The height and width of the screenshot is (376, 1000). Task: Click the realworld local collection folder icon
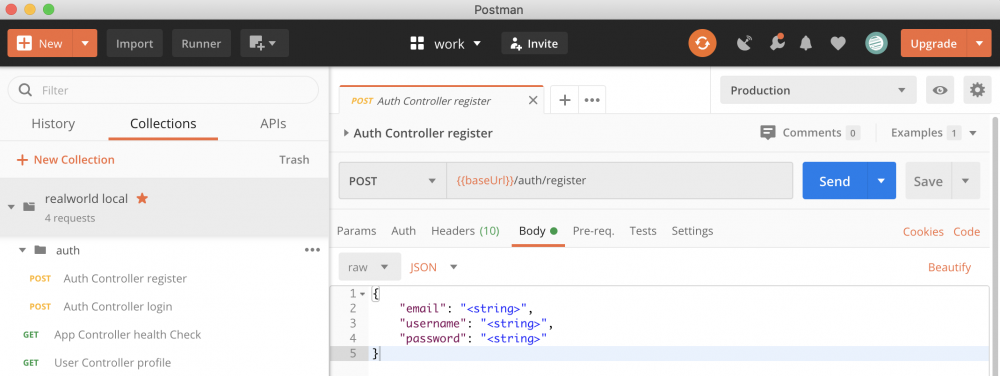point(29,206)
